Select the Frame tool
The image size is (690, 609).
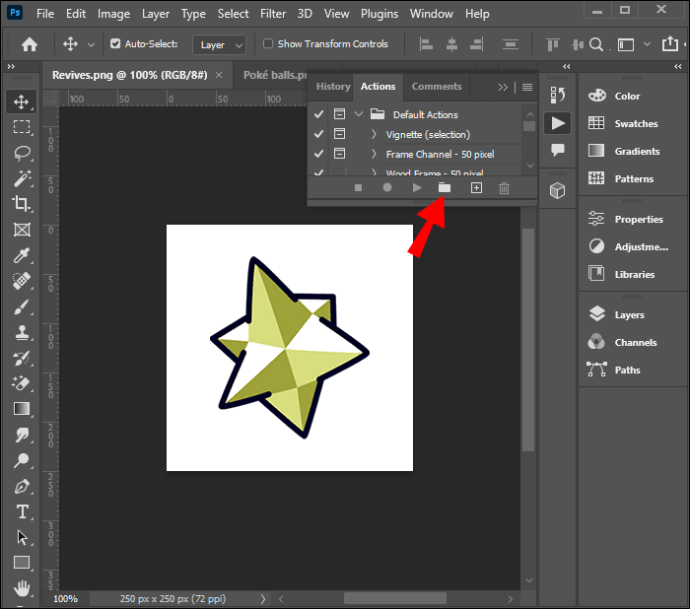22,229
